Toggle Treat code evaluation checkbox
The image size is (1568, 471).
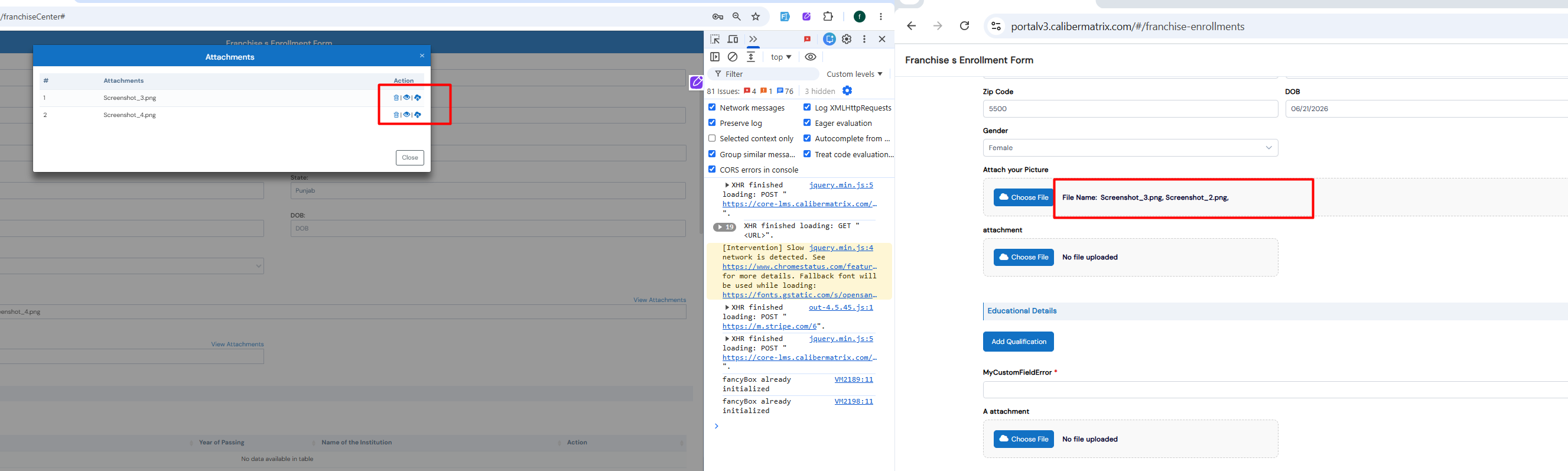pos(807,154)
